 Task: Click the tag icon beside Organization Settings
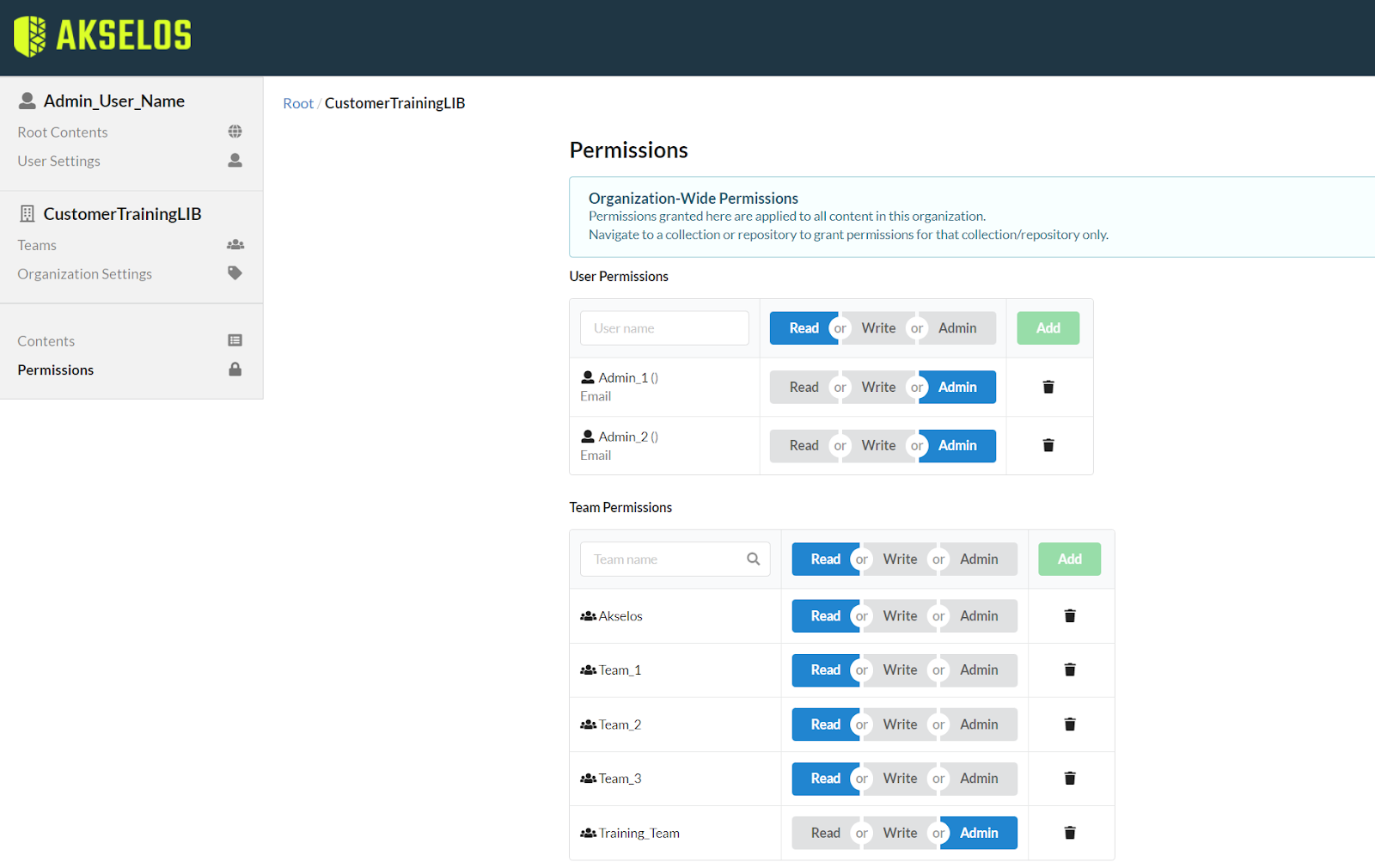click(x=235, y=273)
